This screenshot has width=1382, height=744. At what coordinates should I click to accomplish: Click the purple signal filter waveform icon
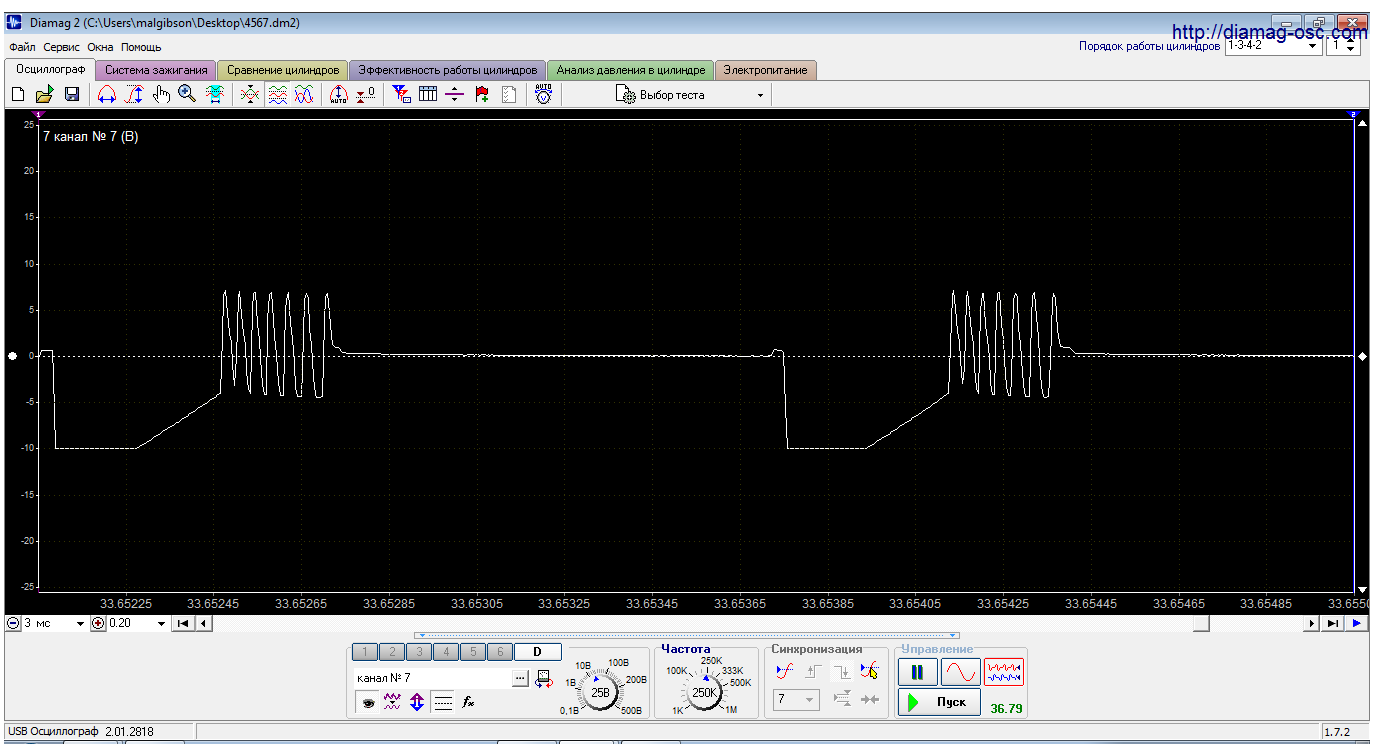click(392, 703)
